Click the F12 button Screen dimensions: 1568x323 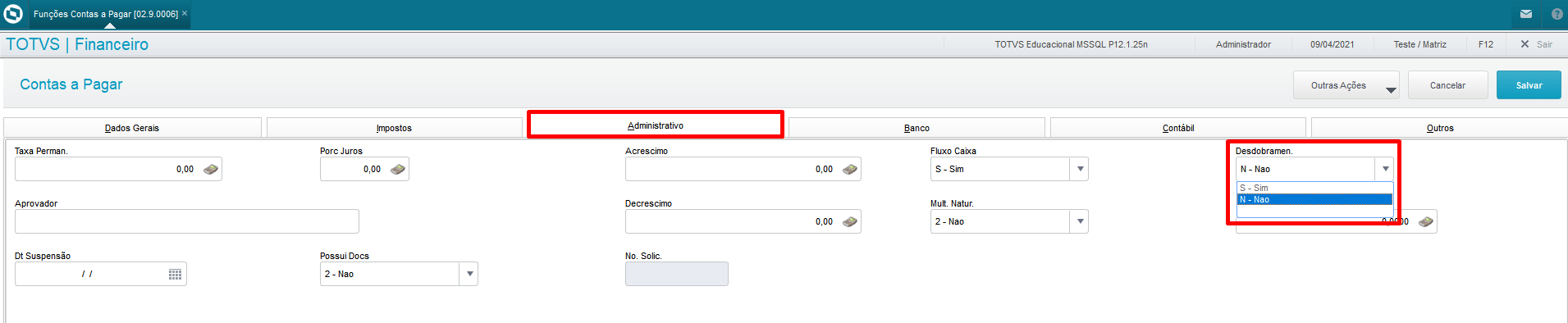point(1486,44)
